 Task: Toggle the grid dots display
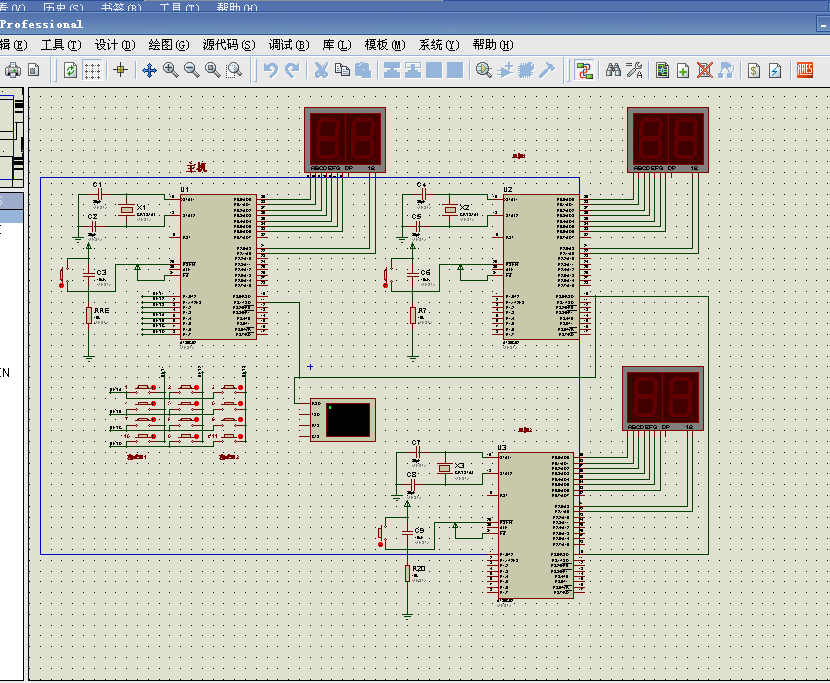coord(92,70)
